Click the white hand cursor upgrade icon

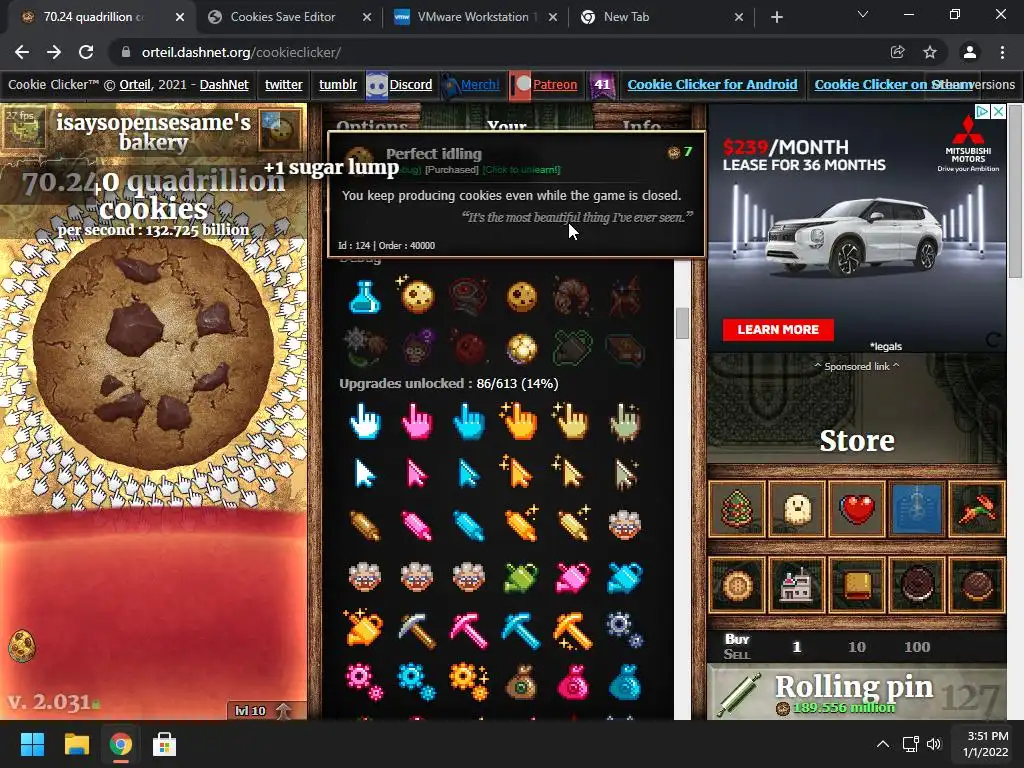pos(364,421)
